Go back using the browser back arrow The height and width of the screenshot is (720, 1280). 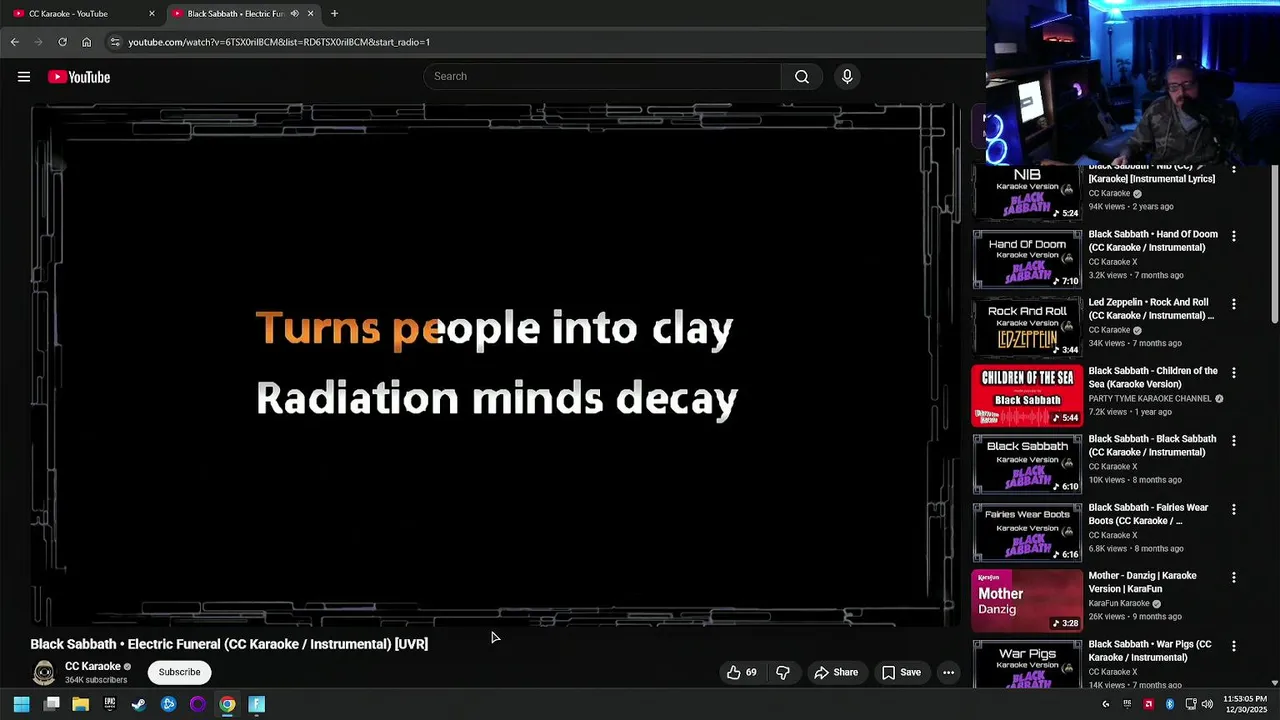coord(15,42)
